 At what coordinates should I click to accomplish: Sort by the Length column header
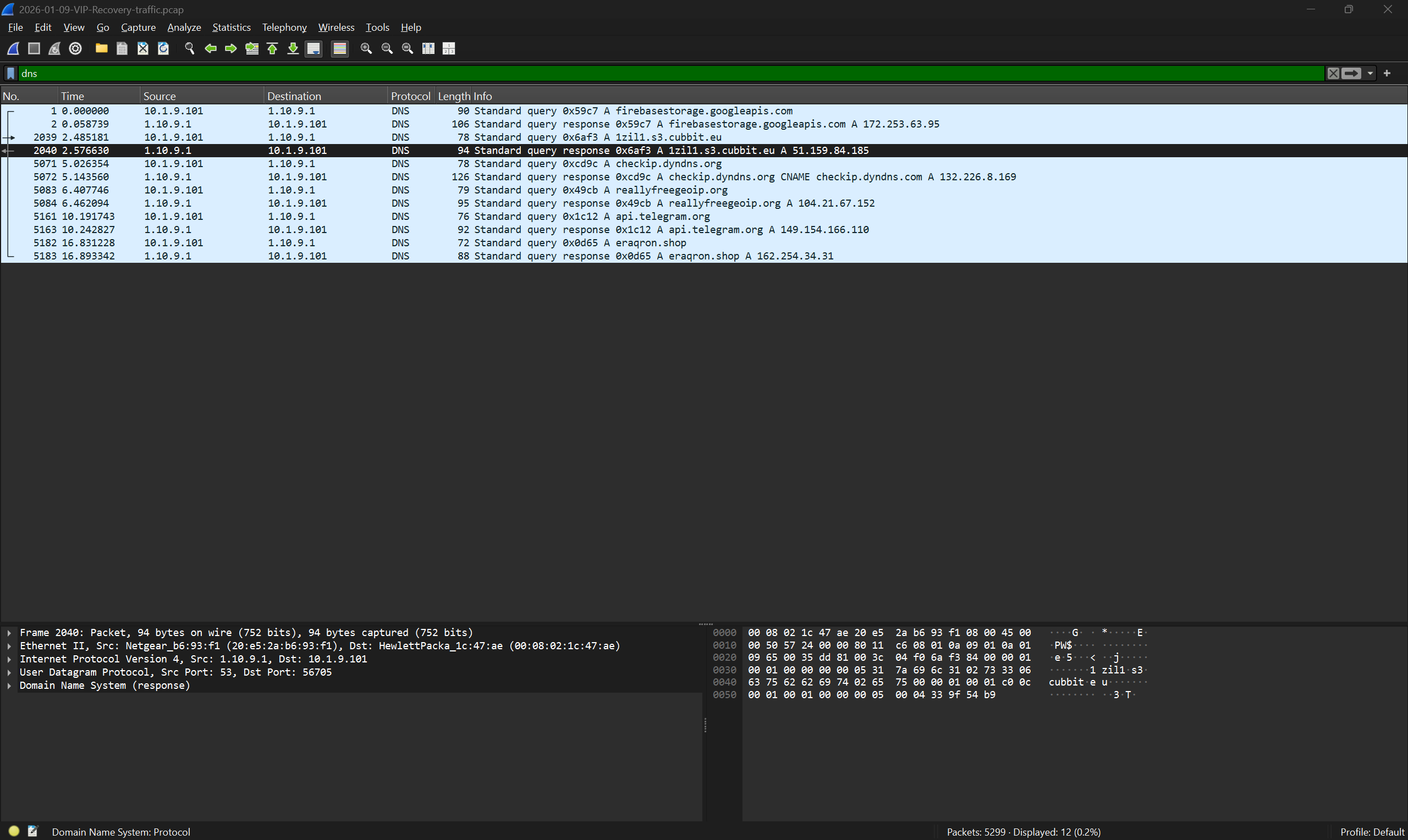pos(453,96)
